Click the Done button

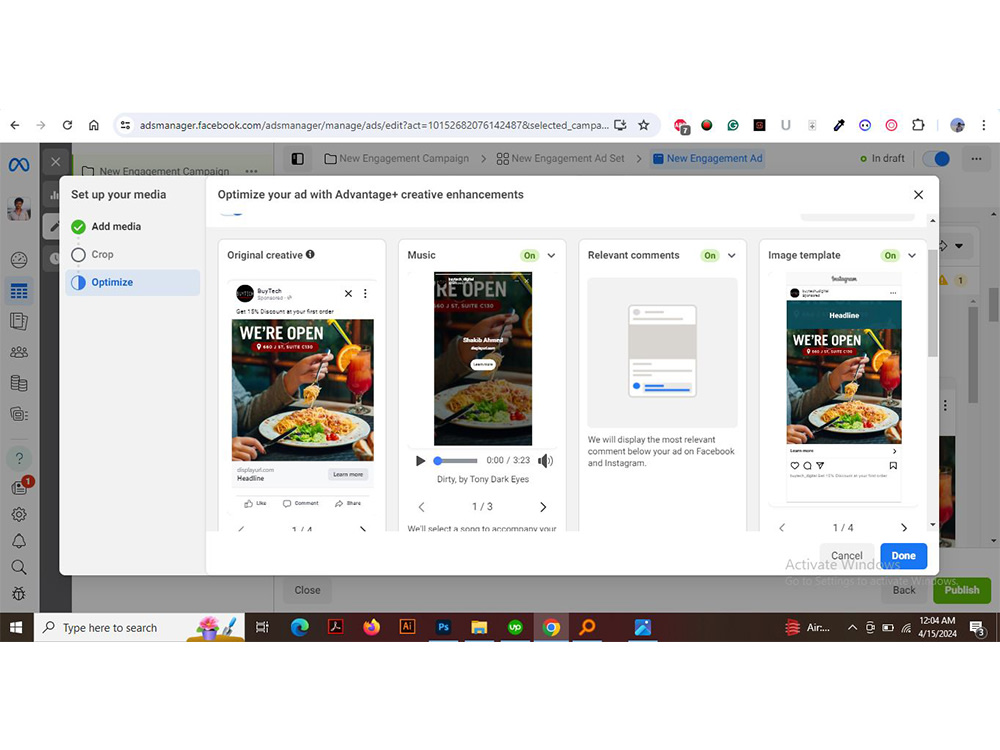(903, 555)
